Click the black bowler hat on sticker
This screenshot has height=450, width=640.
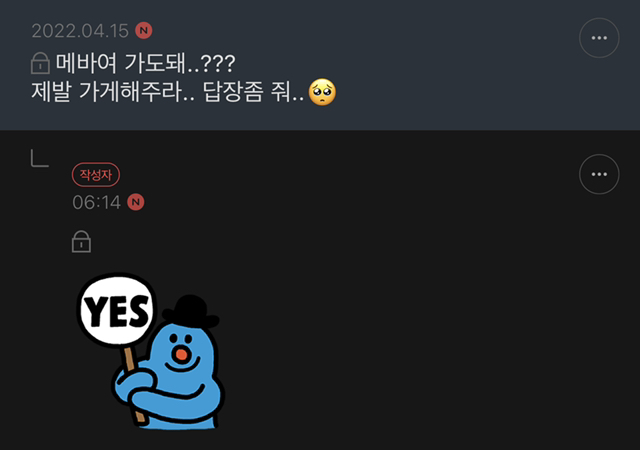(x=191, y=311)
